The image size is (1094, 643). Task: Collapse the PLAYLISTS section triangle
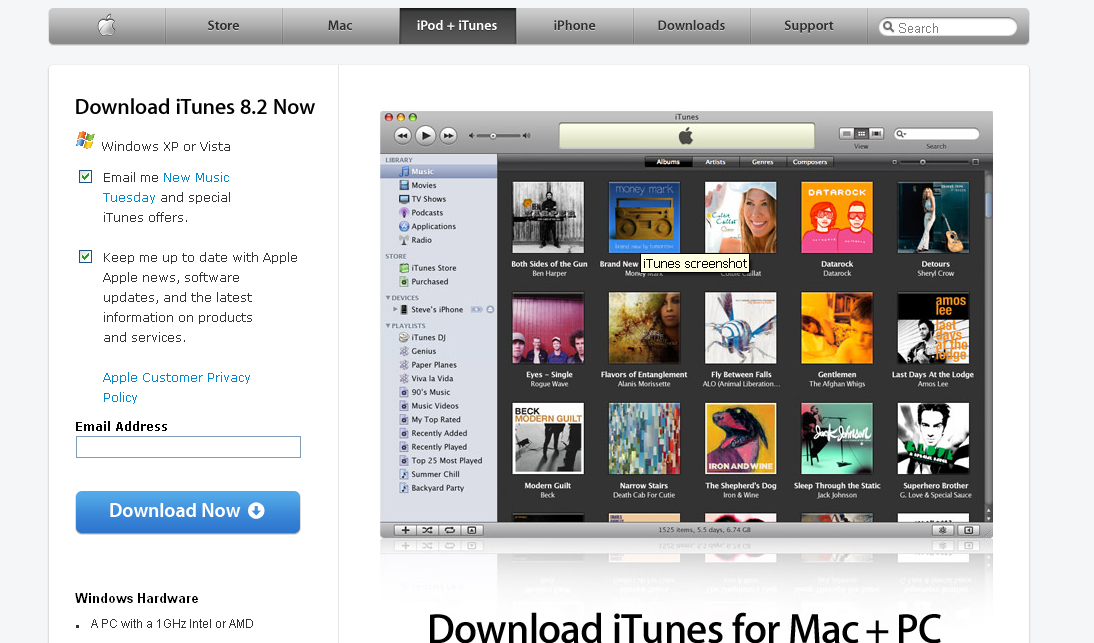tap(388, 326)
